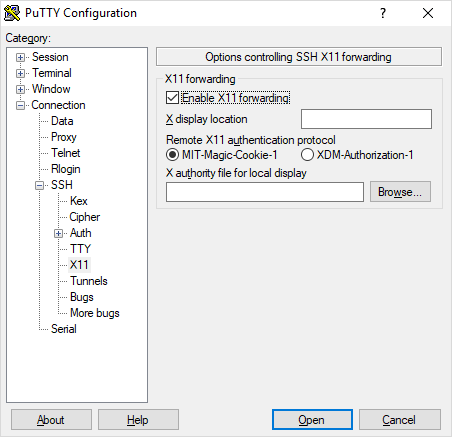Expand the Session tree node
This screenshot has height=437, width=452.
(20, 57)
